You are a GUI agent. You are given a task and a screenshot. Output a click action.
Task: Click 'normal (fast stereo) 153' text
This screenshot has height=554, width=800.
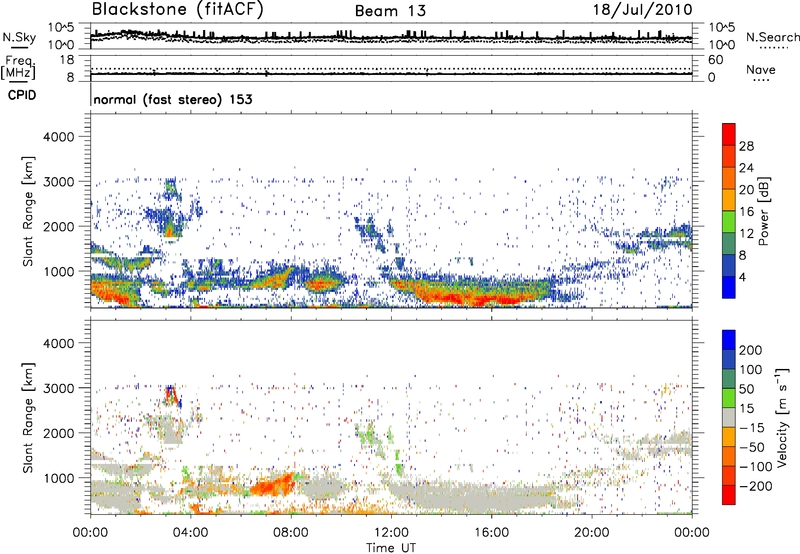click(173, 99)
